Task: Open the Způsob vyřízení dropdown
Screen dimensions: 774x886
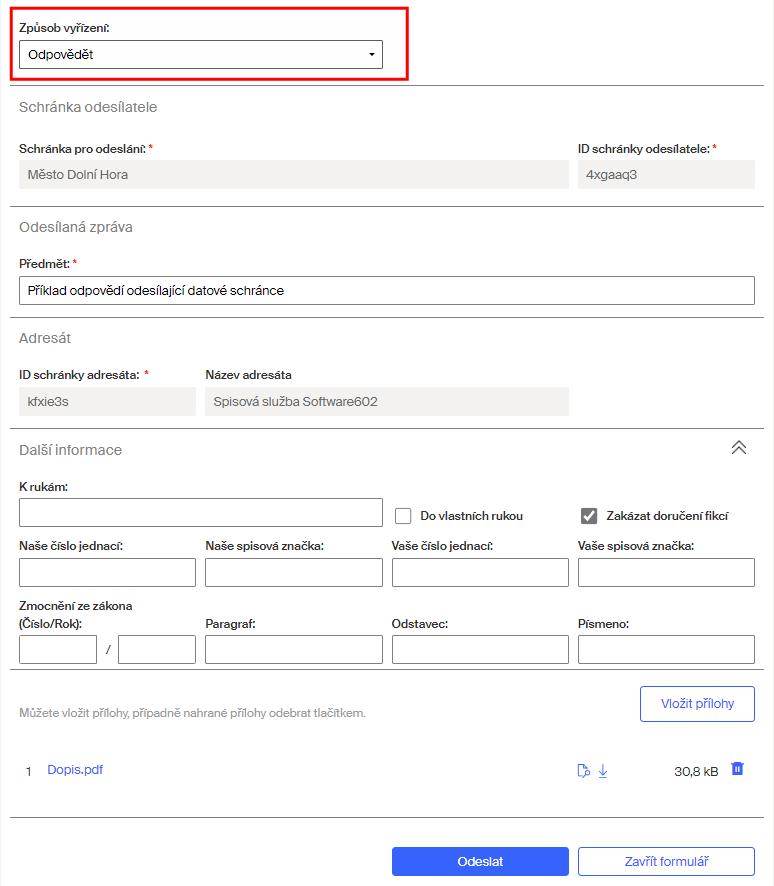Action: 201,55
